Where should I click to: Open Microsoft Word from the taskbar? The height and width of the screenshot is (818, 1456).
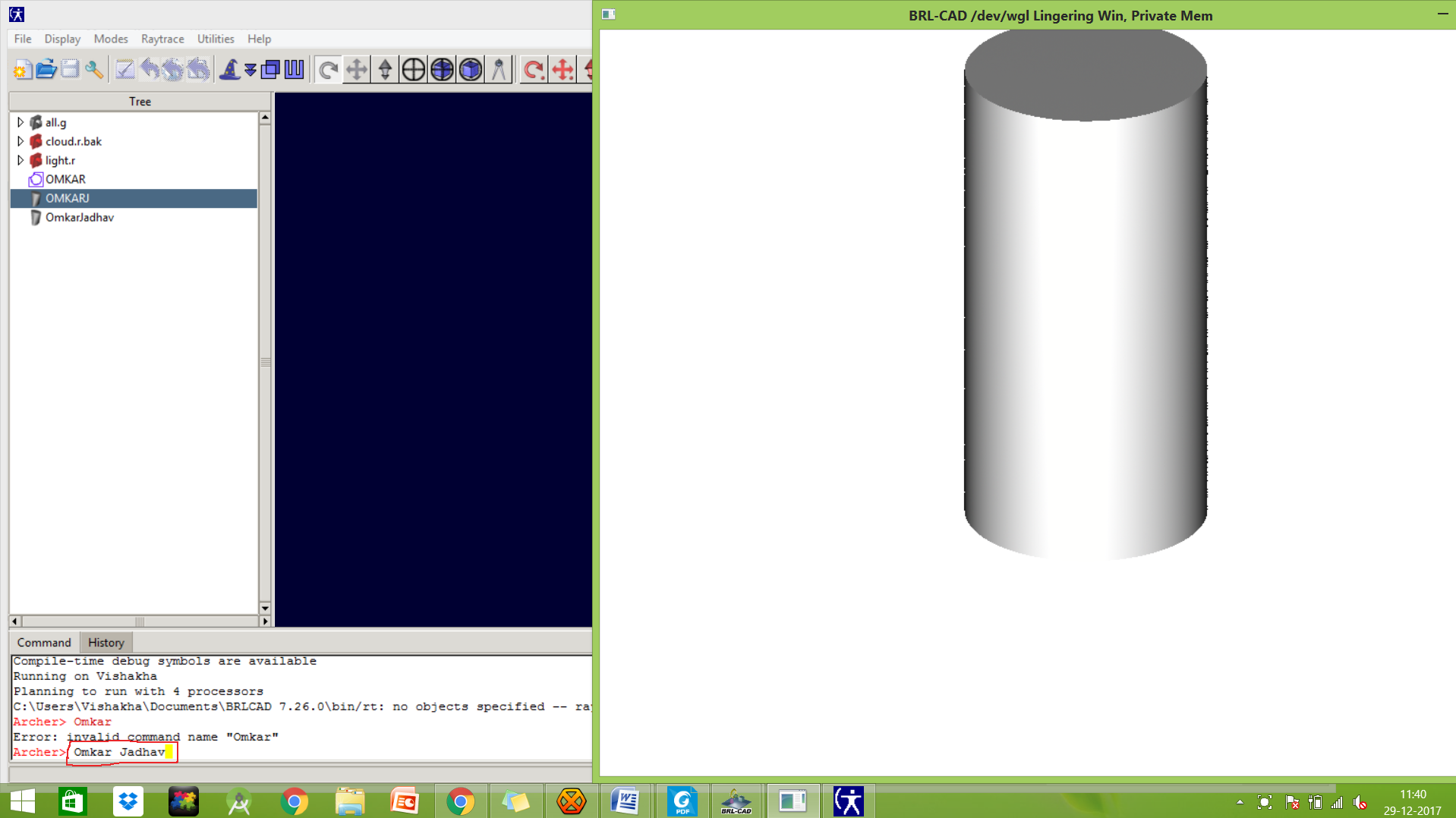pyautogui.click(x=626, y=801)
